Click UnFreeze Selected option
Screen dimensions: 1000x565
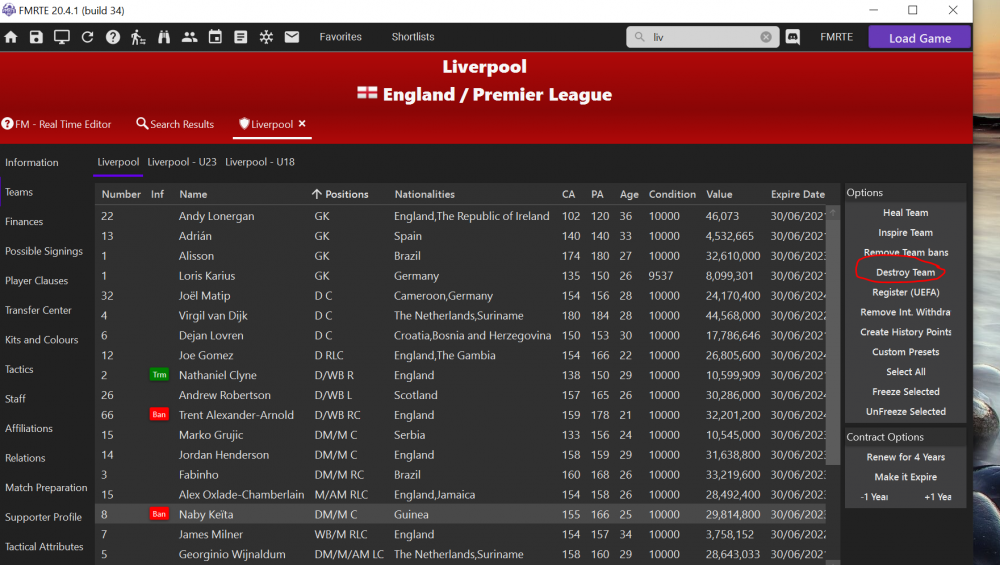click(906, 411)
